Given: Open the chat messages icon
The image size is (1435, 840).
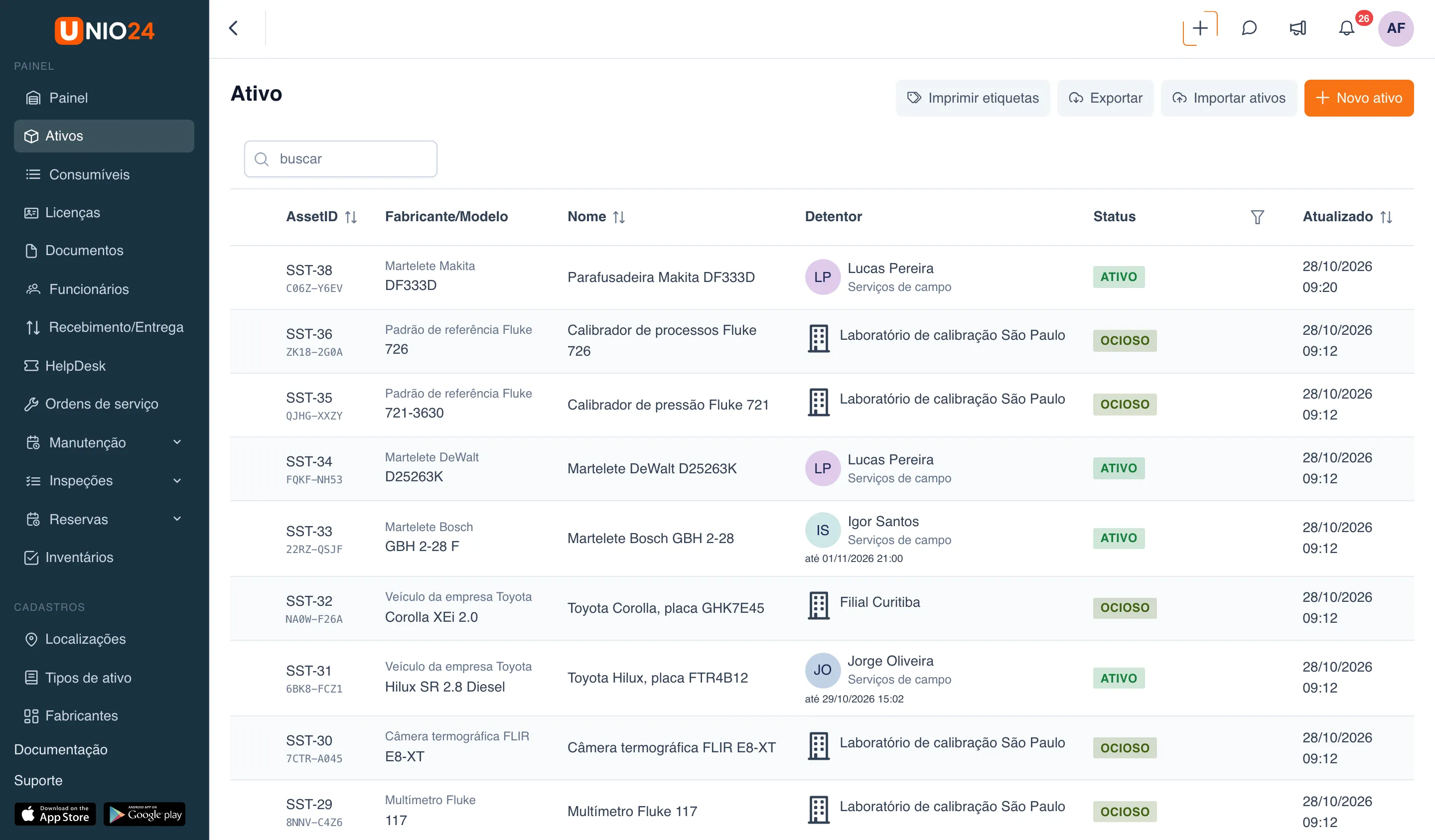Looking at the screenshot, I should tap(1249, 28).
